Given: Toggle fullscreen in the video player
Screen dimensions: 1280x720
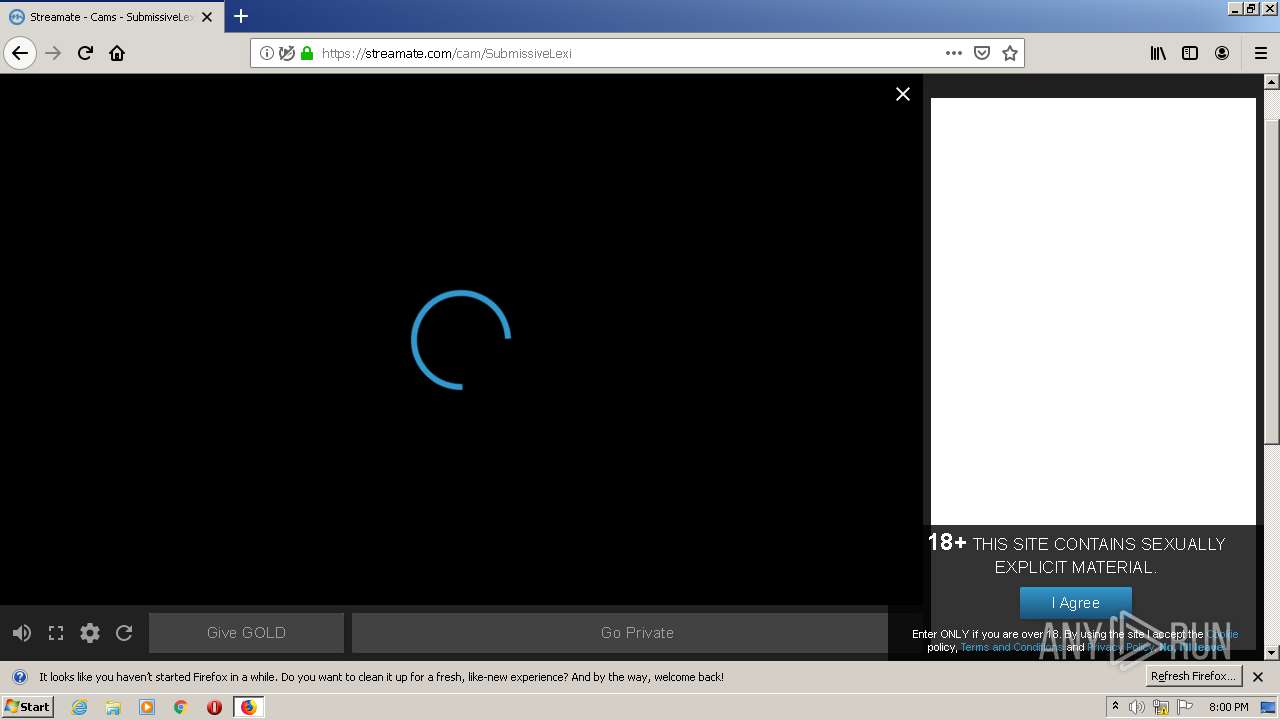Looking at the screenshot, I should coord(56,633).
